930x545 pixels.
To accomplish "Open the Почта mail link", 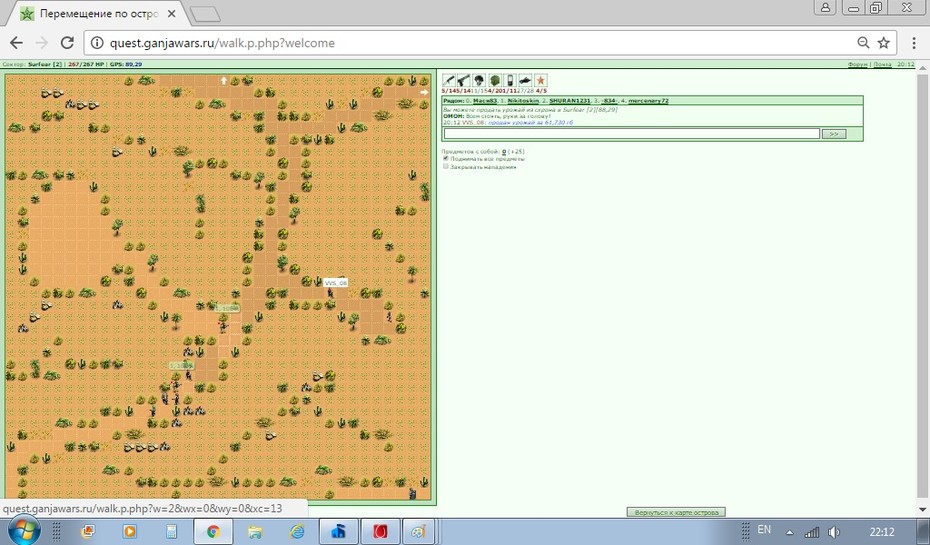I will (x=882, y=64).
